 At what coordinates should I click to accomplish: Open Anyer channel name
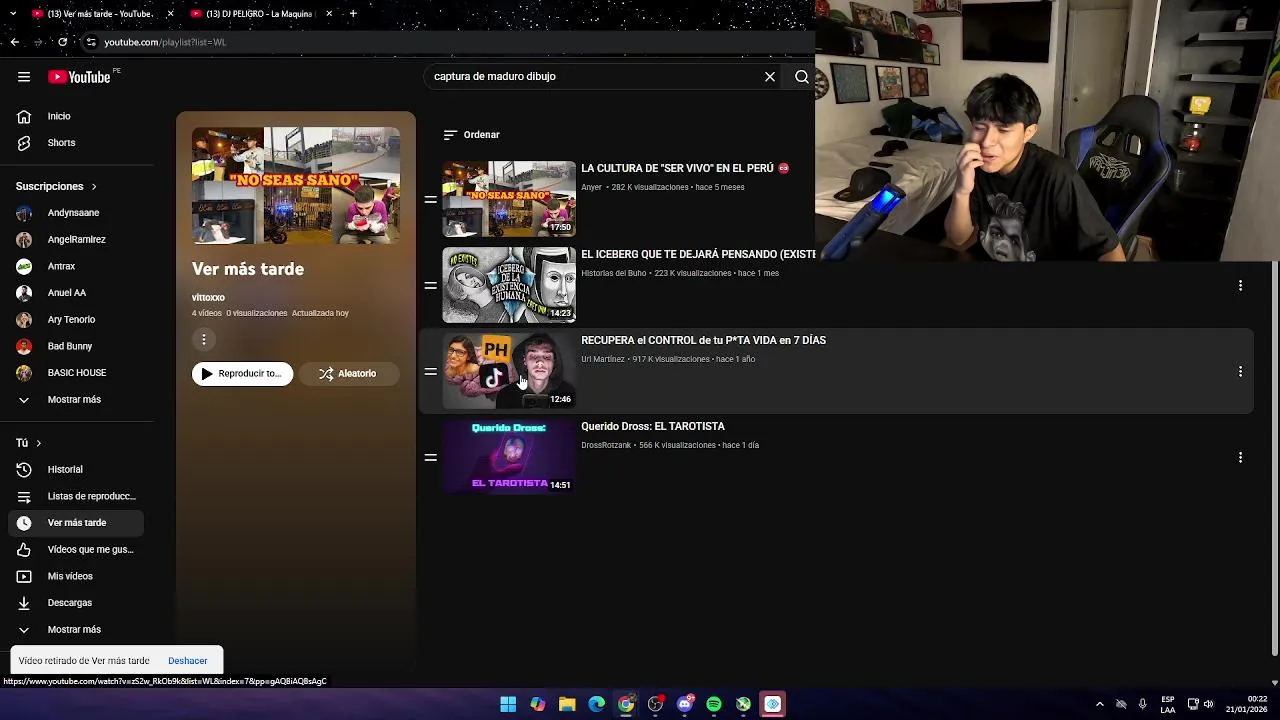coord(591,188)
